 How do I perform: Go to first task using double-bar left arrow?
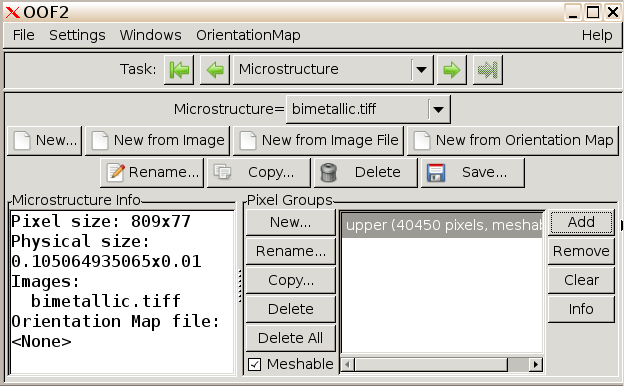click(179, 70)
